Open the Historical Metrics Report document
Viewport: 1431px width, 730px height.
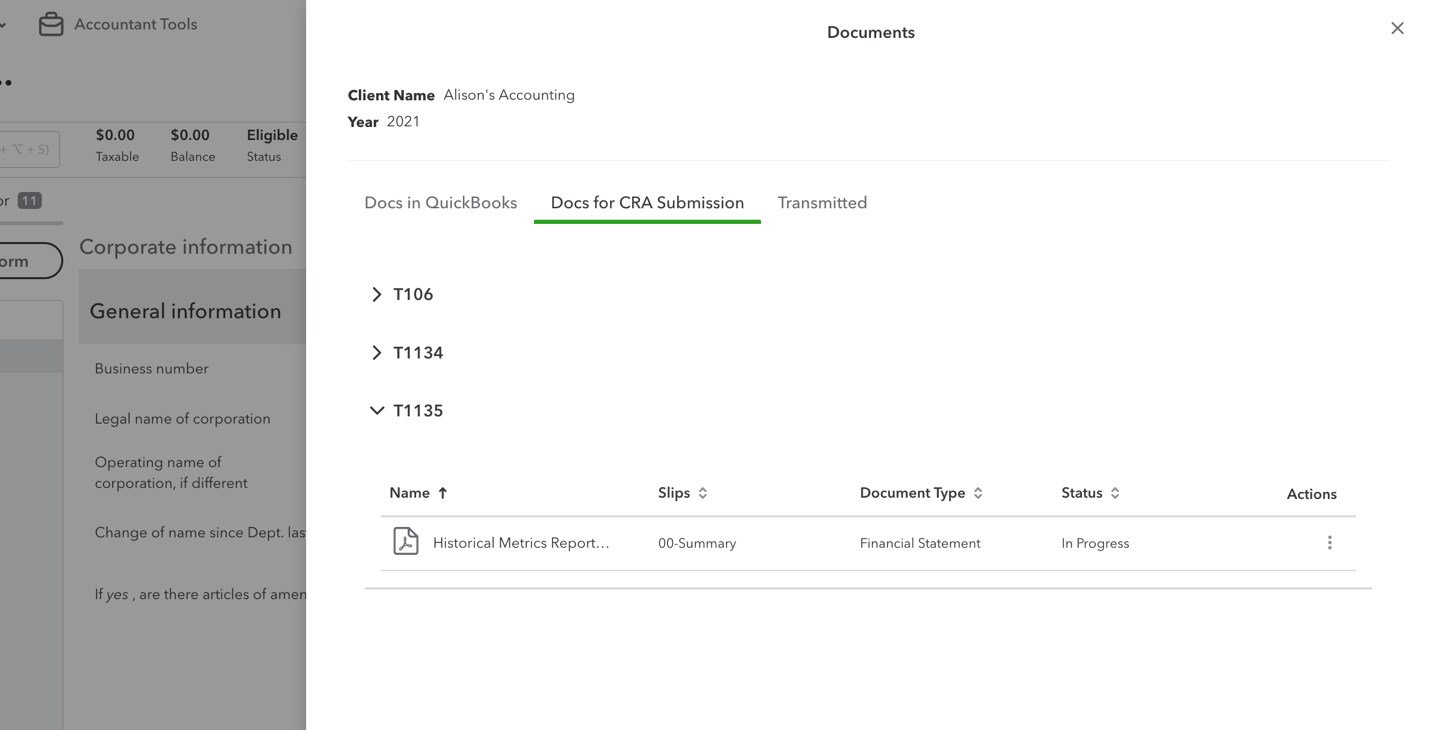[520, 542]
